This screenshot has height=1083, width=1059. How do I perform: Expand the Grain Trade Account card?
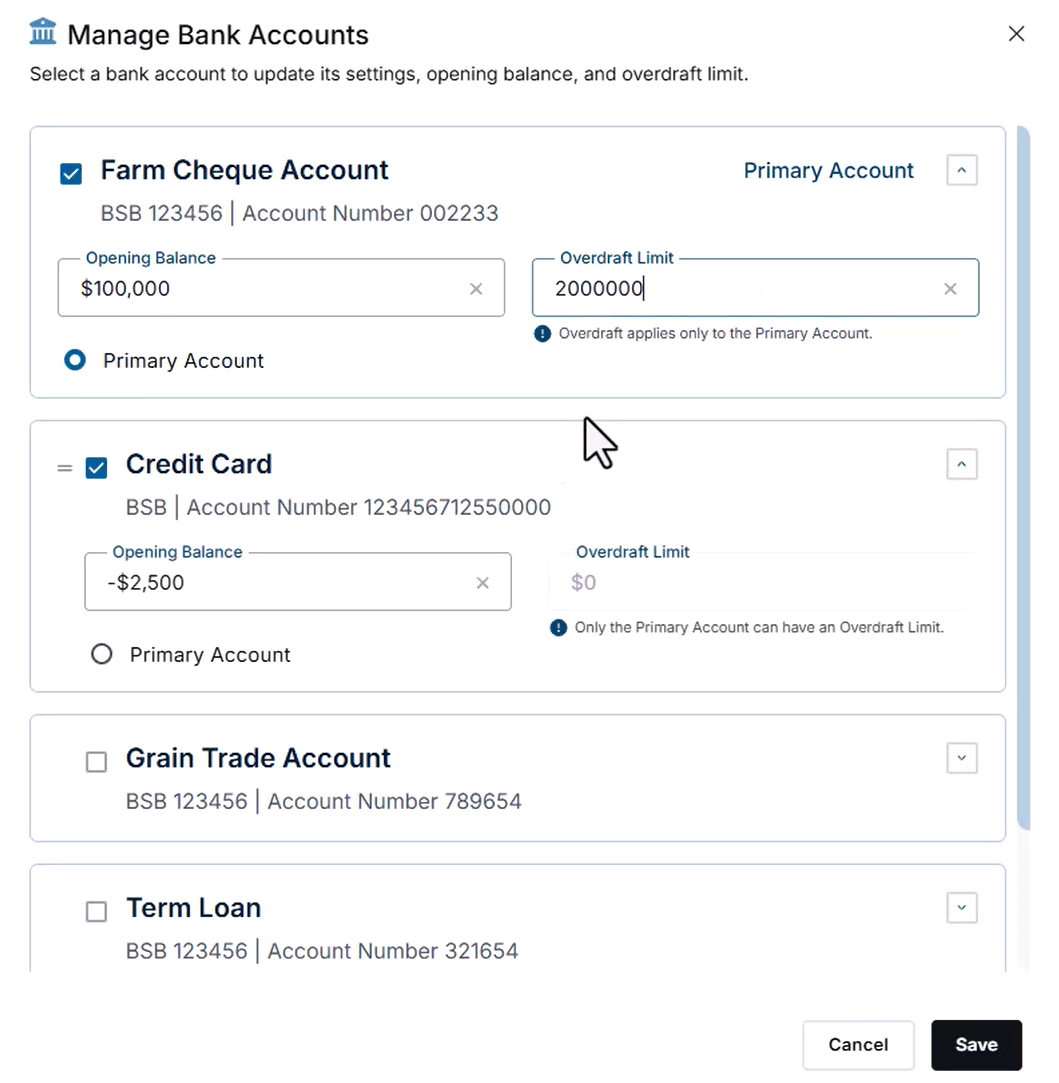point(962,758)
